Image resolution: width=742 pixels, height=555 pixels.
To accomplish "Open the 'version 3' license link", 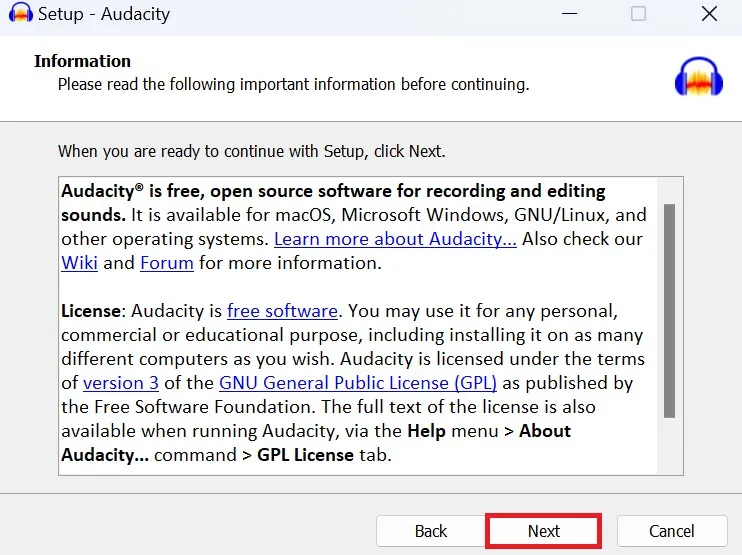I will 121,383.
